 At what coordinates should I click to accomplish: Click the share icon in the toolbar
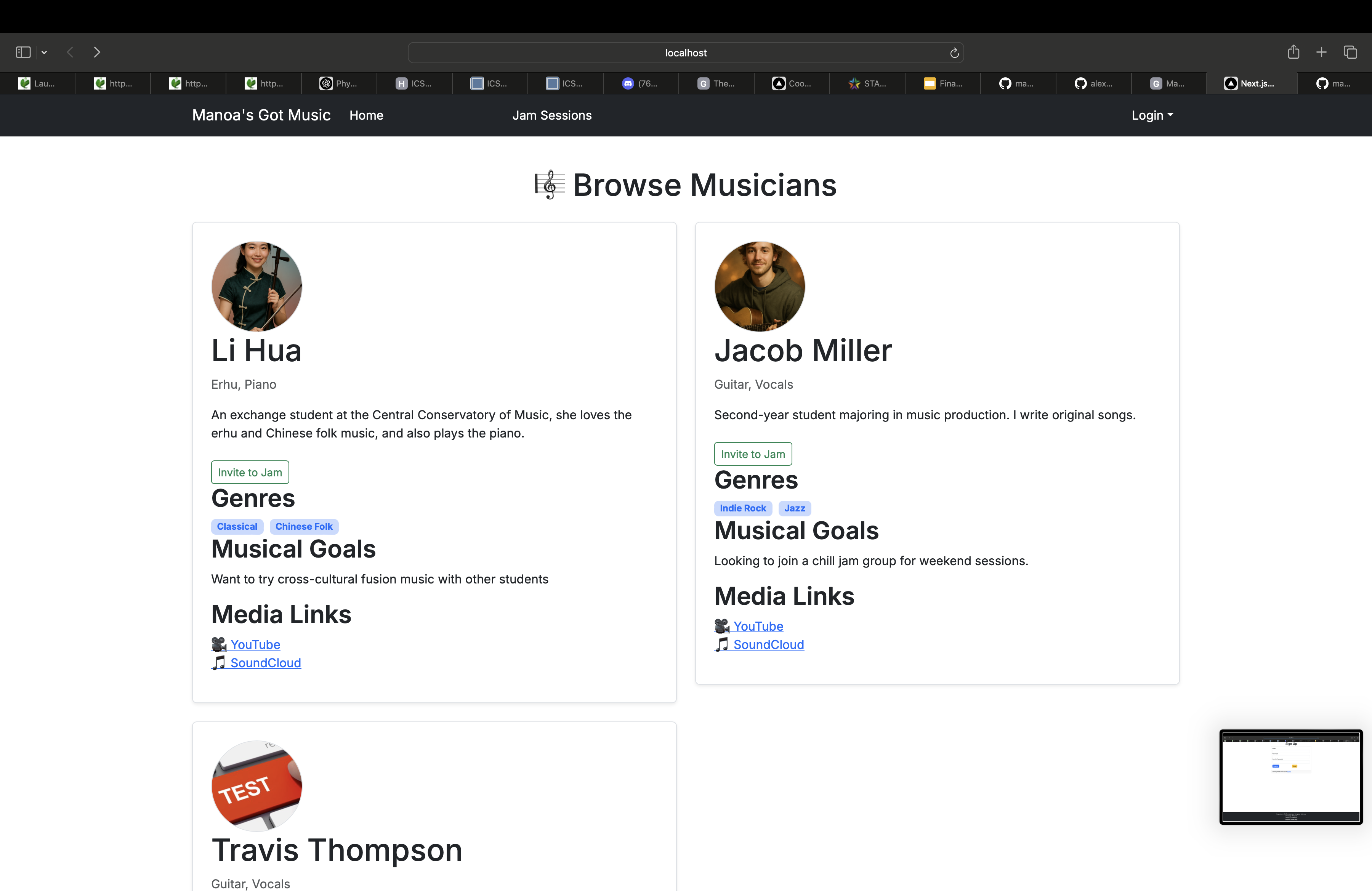pos(1293,51)
